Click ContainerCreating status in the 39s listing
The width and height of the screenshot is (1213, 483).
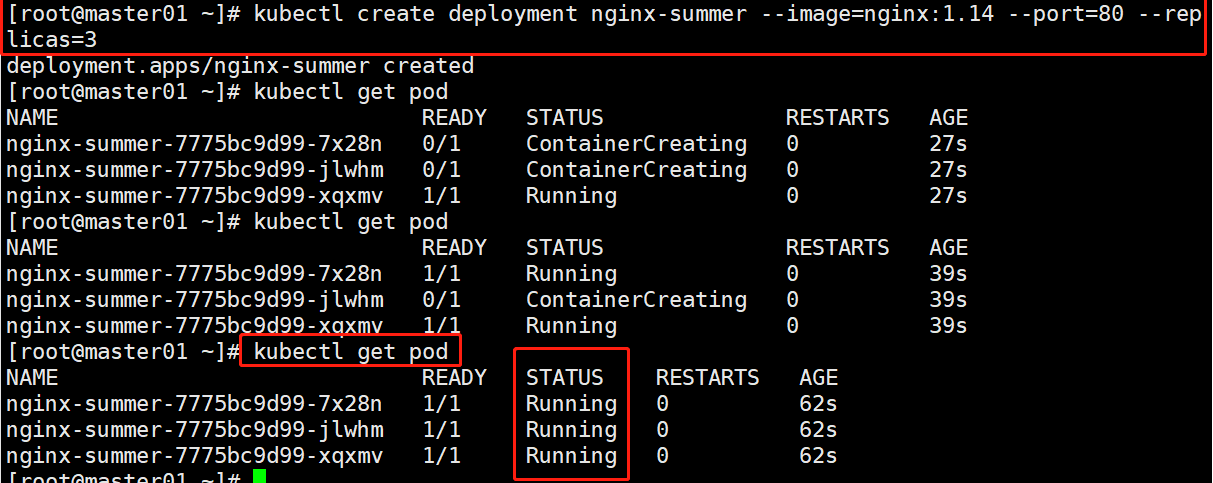pos(636,300)
